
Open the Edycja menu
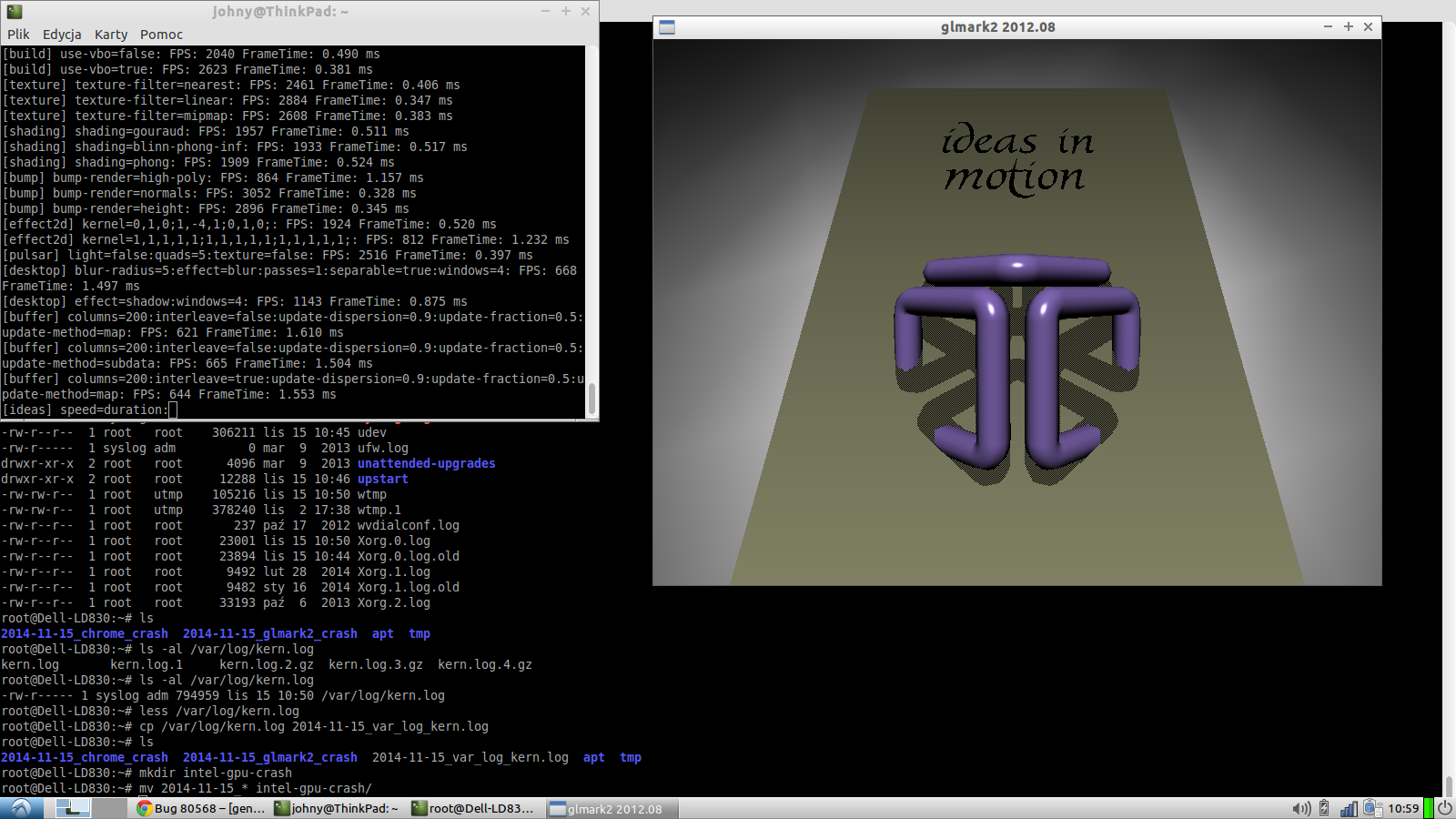[62, 35]
